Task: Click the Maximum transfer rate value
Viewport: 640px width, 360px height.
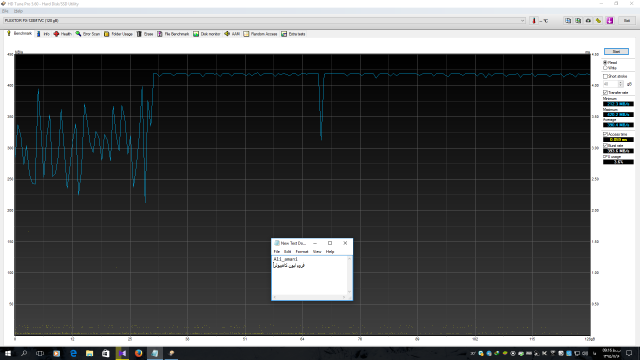Action: click(618, 115)
